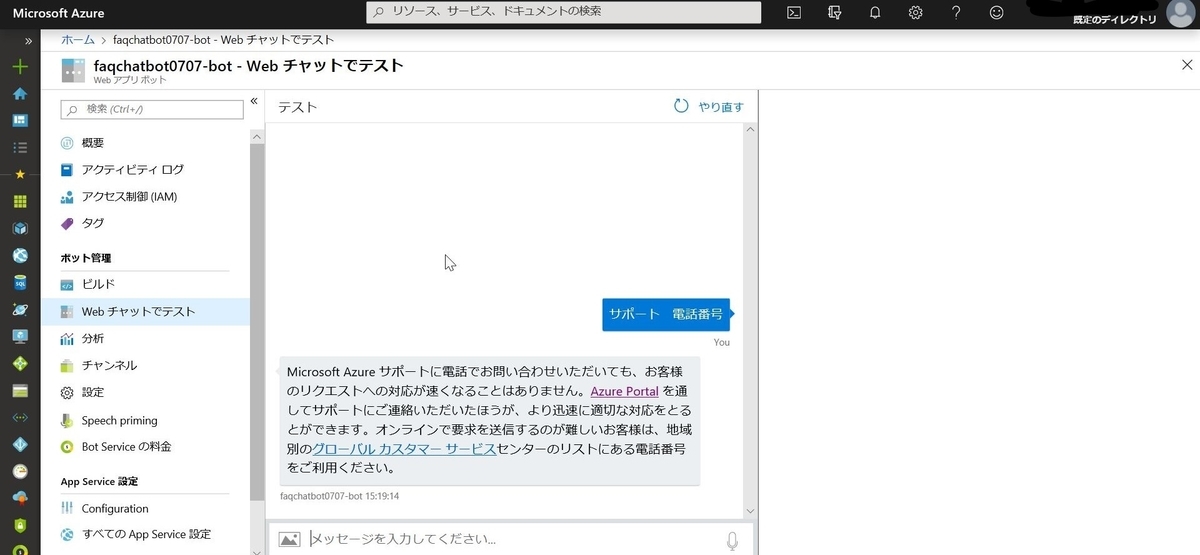Image resolution: width=1200 pixels, height=555 pixels.
Task: Open portal Settings gear icon
Action: click(x=915, y=13)
